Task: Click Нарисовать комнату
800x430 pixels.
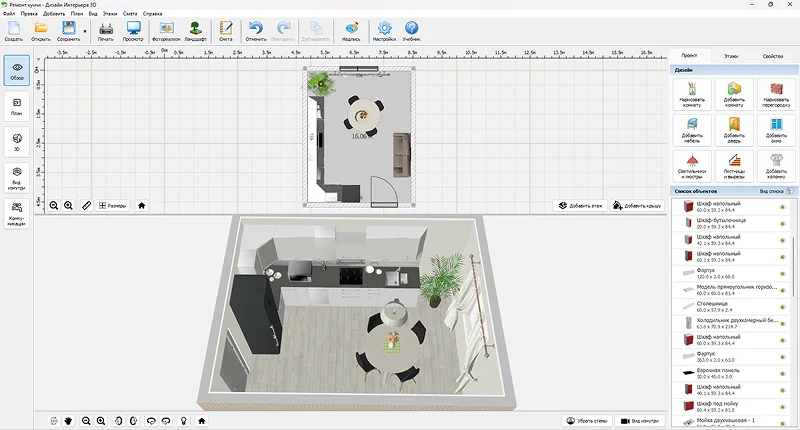Action: click(x=692, y=94)
